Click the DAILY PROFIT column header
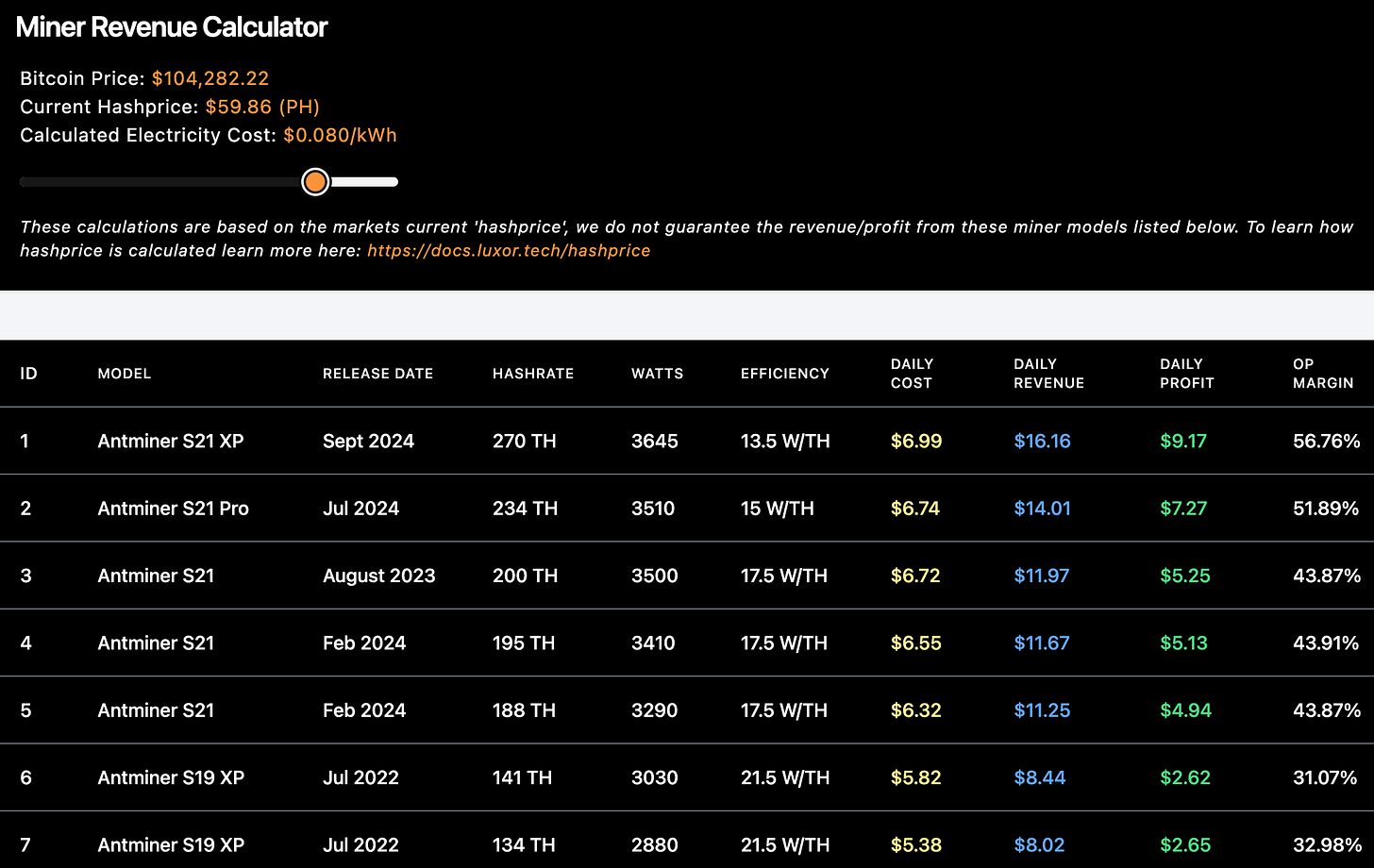Screen dimensions: 1374x868 coord(1187,374)
